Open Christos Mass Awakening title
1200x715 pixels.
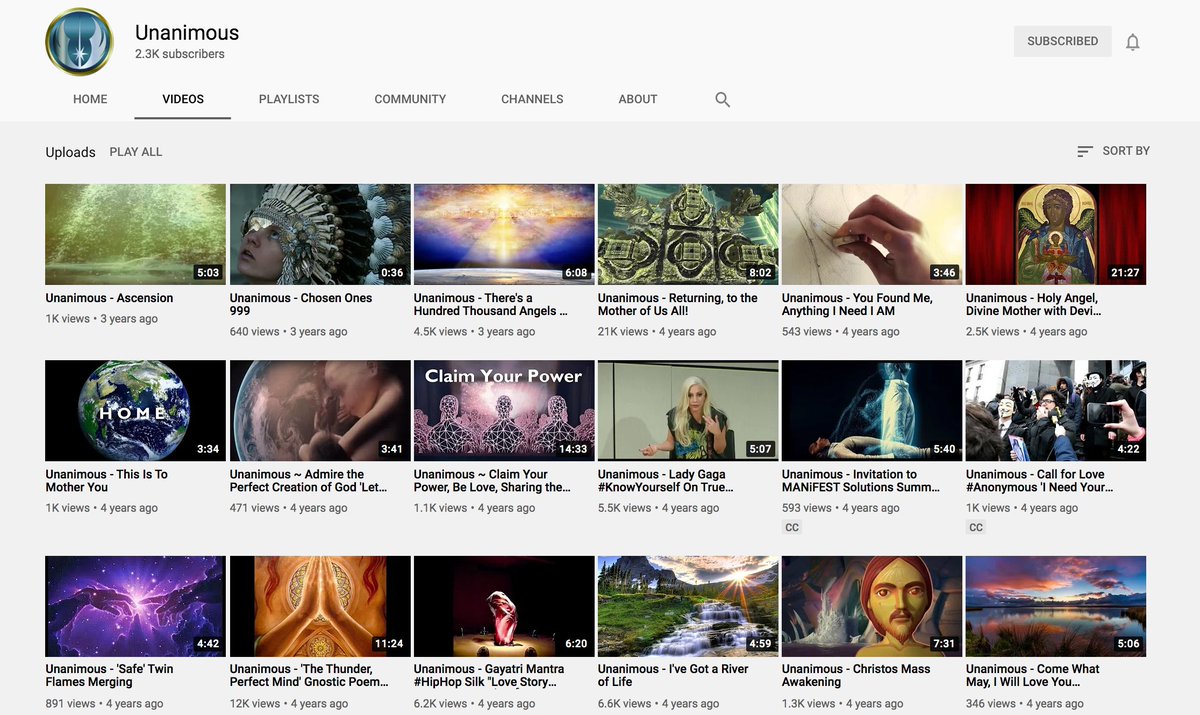[x=856, y=676]
